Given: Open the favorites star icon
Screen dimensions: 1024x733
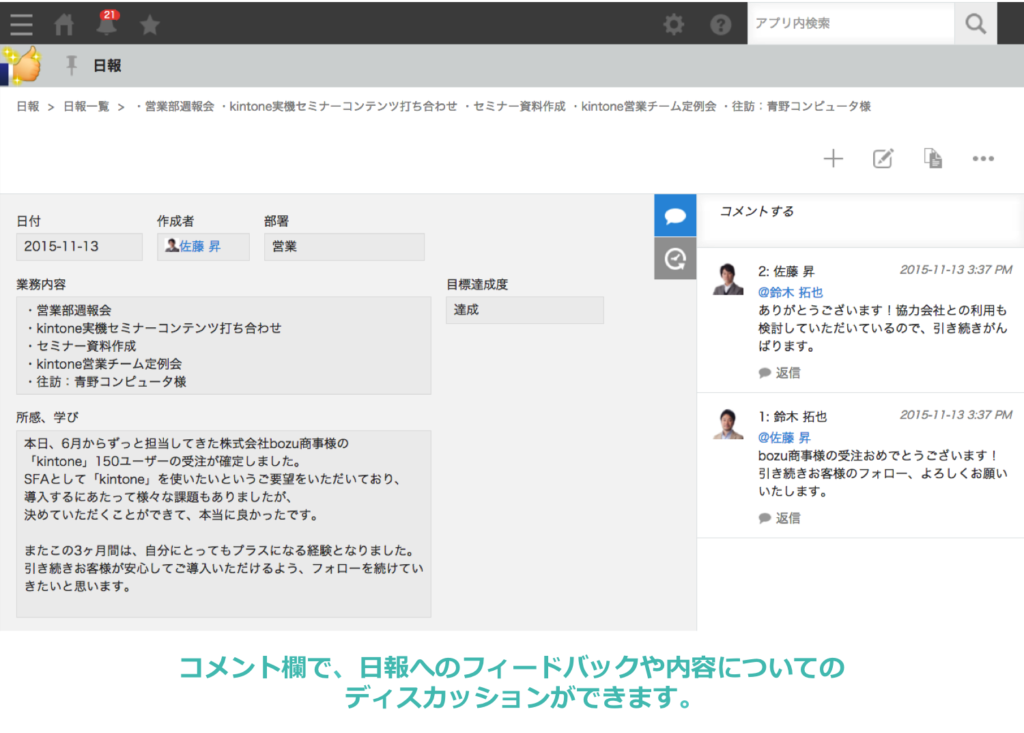Looking at the screenshot, I should (x=150, y=25).
